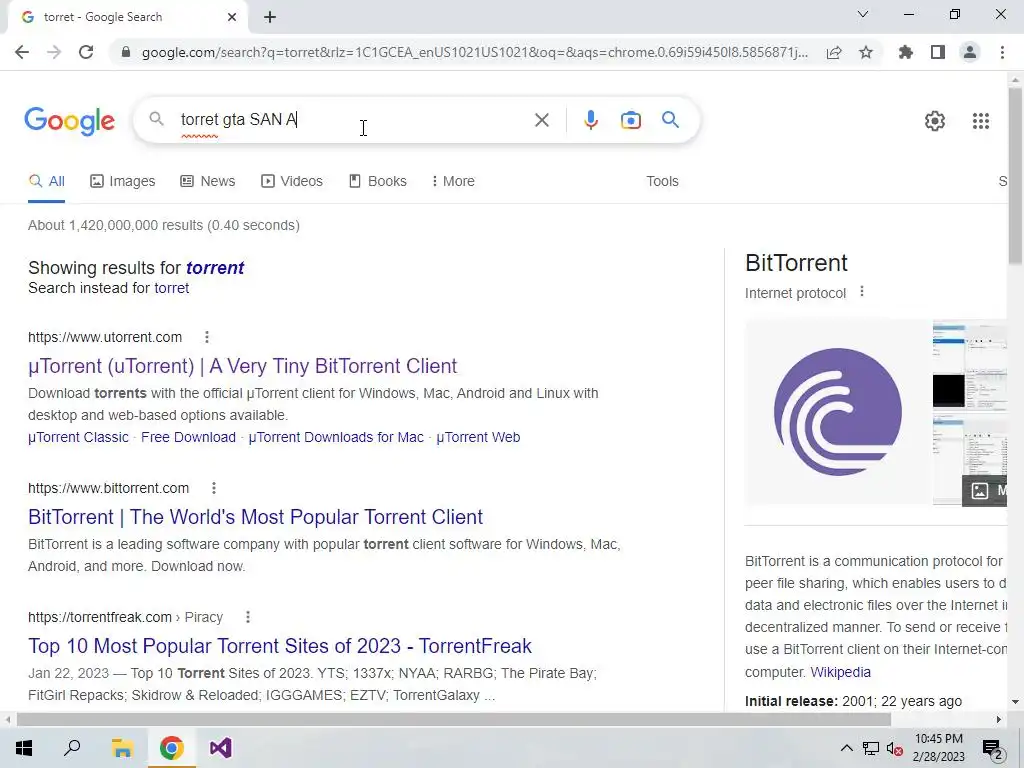Image resolution: width=1024 pixels, height=768 pixels.
Task: Open the Chrome profile avatar
Action: pos(970,52)
